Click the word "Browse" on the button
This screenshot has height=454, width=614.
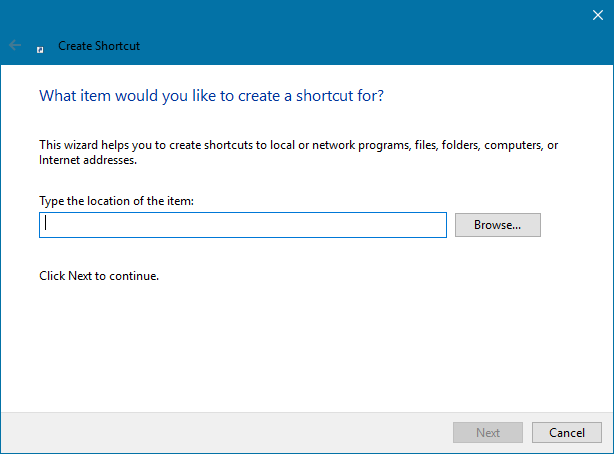pyautogui.click(x=492, y=225)
